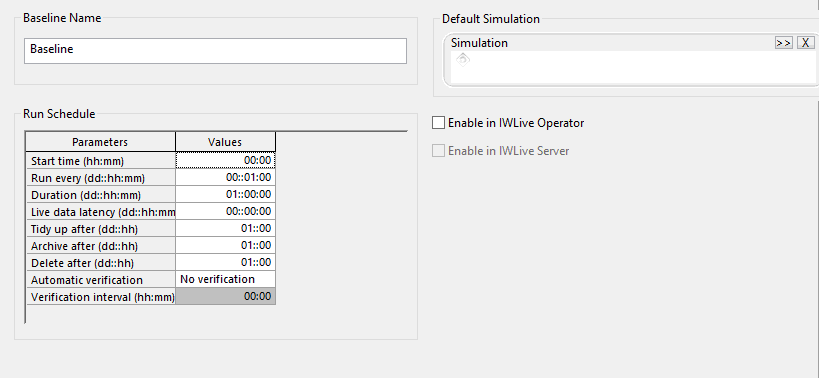
Task: Select the Tidy up after value cell
Action: [226, 228]
